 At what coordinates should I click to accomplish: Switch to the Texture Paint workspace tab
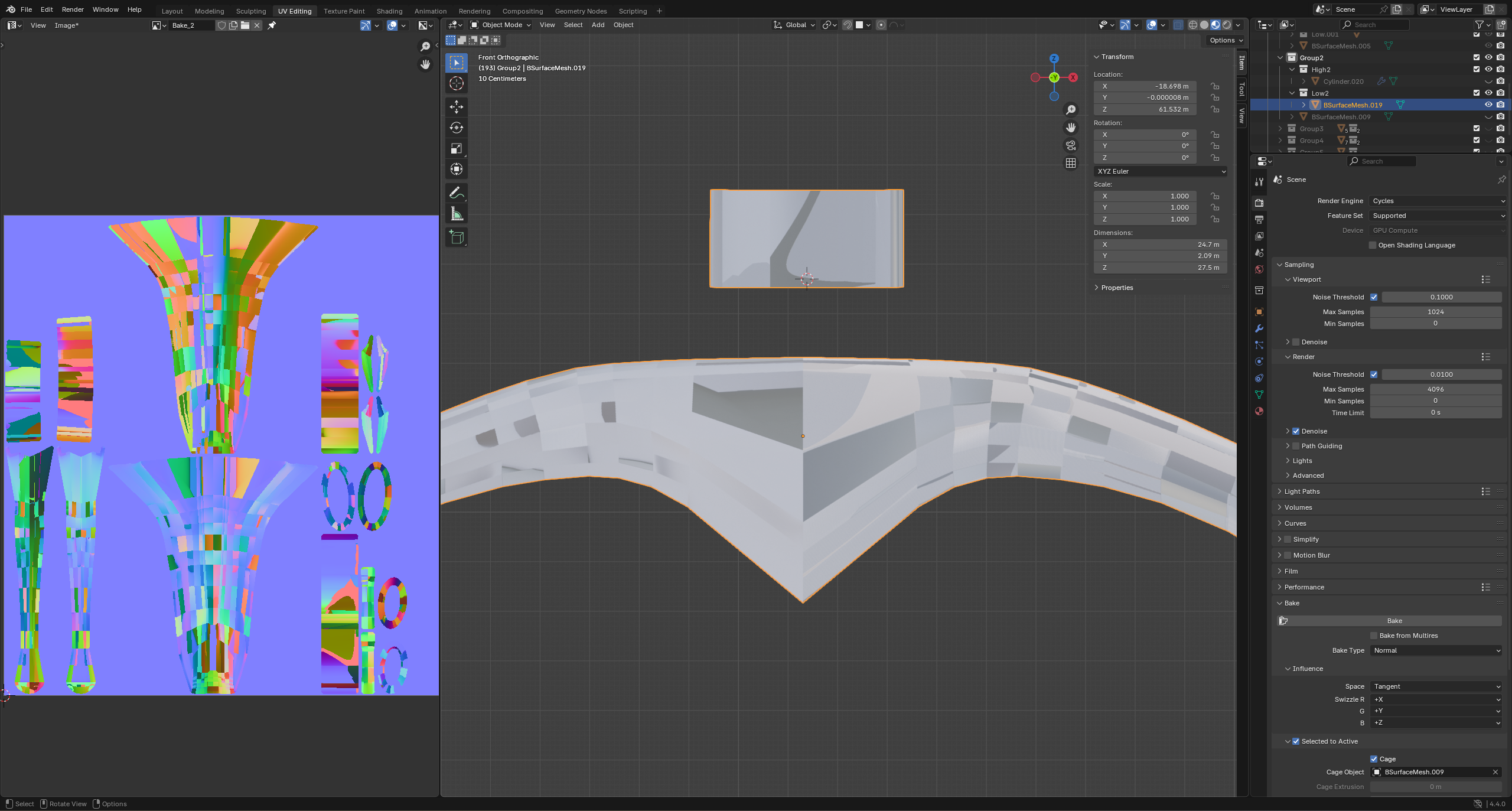tap(344, 11)
